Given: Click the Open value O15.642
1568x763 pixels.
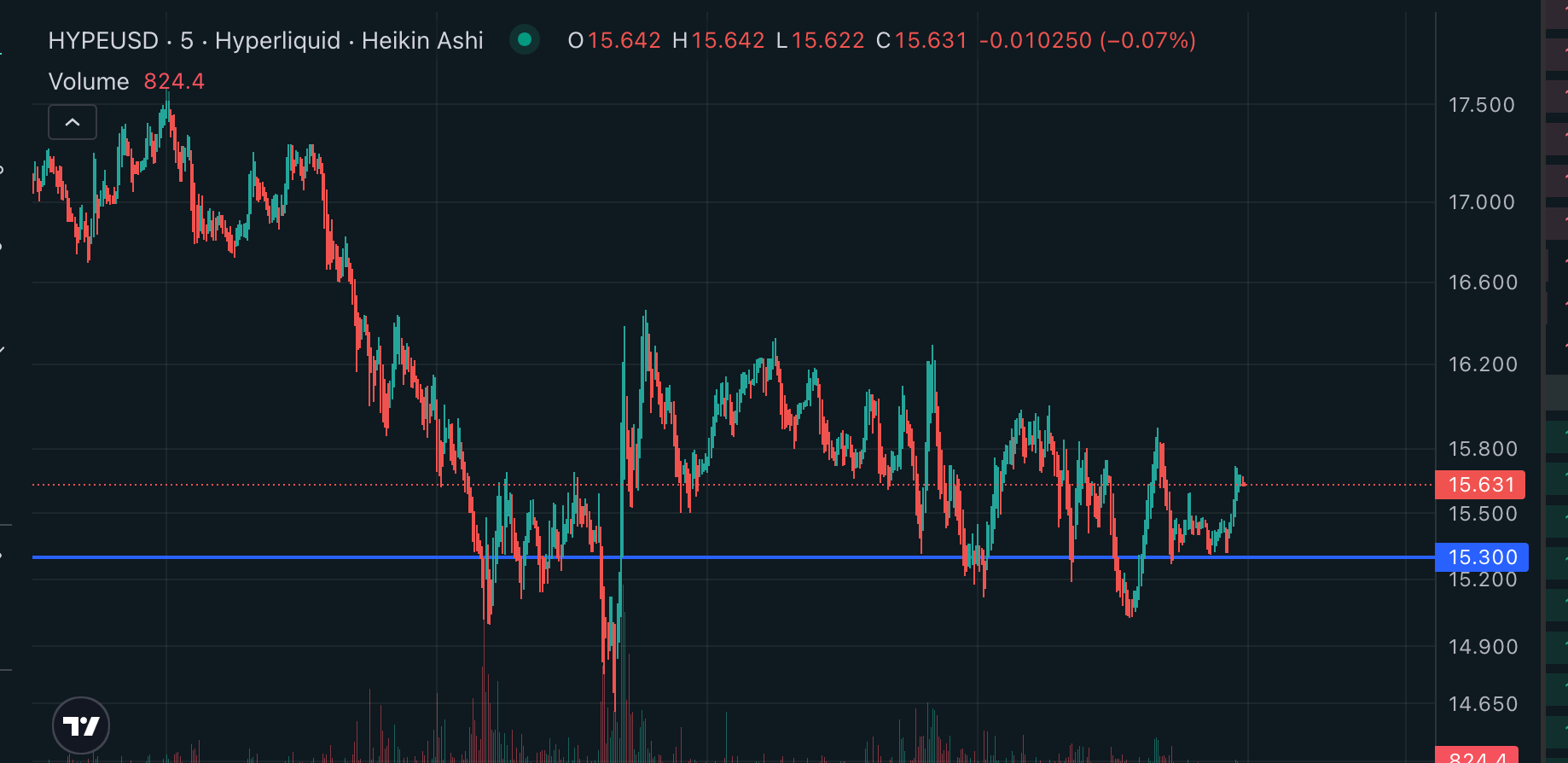Looking at the screenshot, I should point(614,40).
